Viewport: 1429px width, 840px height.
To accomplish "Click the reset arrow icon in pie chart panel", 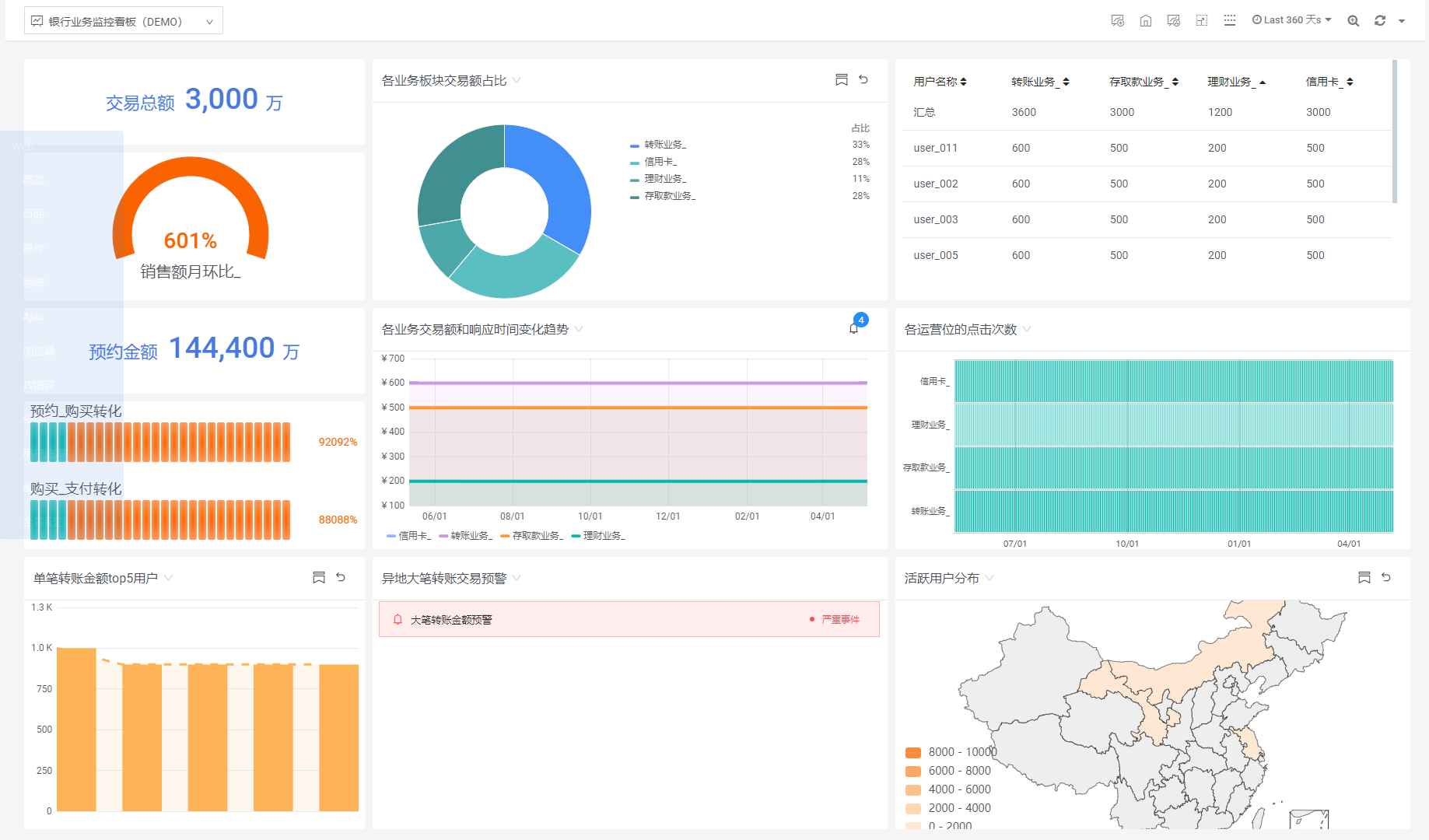I will pyautogui.click(x=863, y=80).
